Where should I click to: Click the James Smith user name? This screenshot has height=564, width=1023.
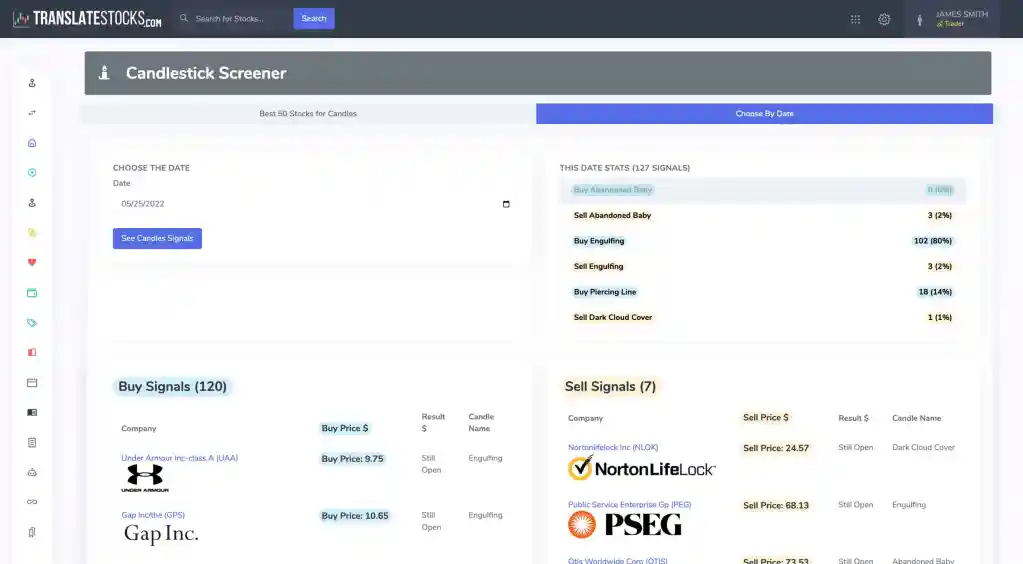click(x=962, y=14)
